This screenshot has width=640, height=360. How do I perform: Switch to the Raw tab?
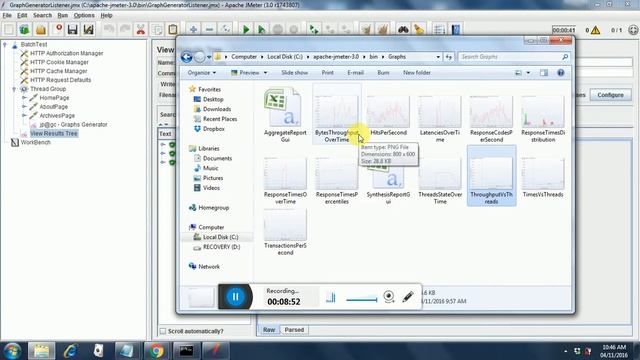269,330
